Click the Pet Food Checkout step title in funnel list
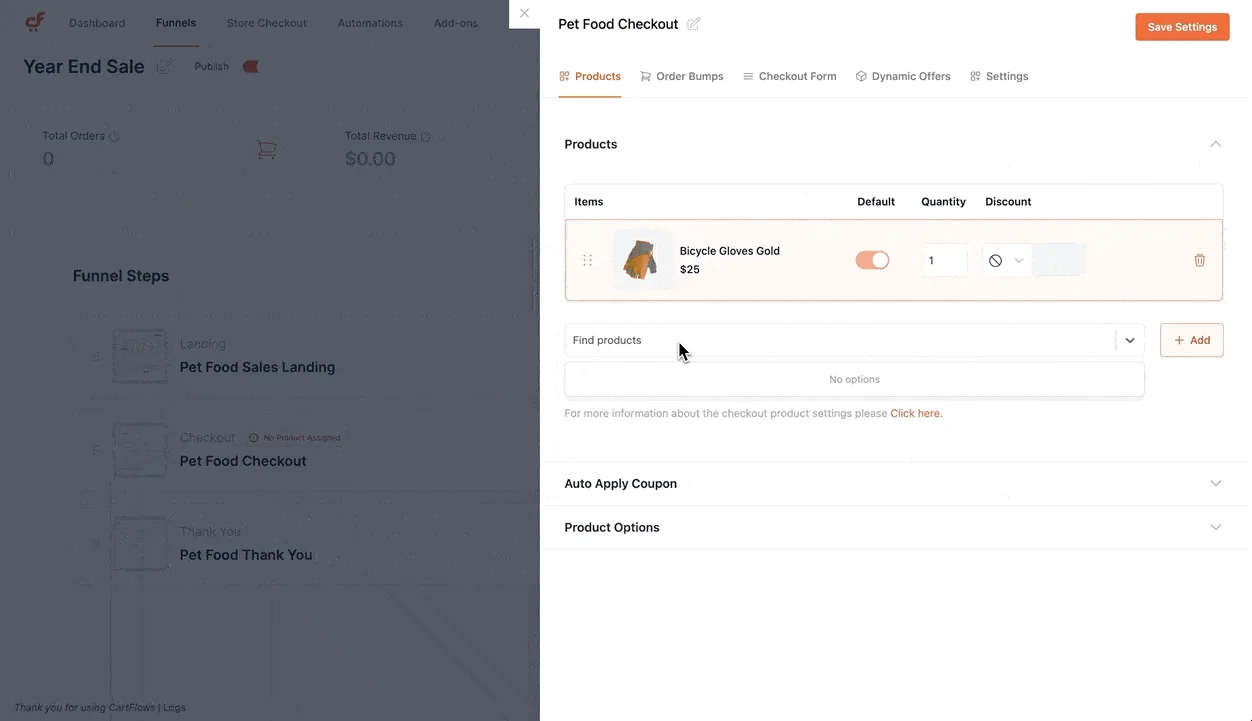This screenshot has width=1252, height=721. click(x=243, y=461)
